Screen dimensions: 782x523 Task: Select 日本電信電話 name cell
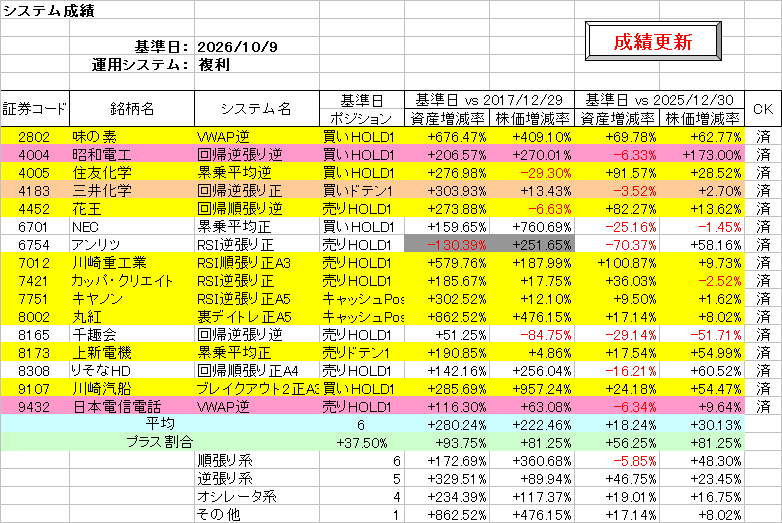point(132,406)
